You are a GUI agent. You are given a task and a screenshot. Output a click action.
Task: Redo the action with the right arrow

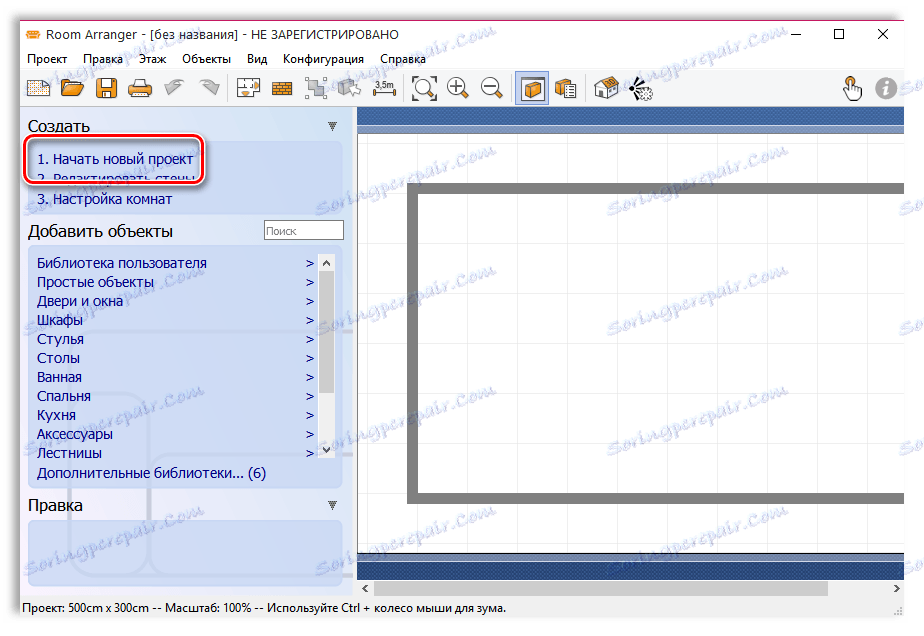208,88
